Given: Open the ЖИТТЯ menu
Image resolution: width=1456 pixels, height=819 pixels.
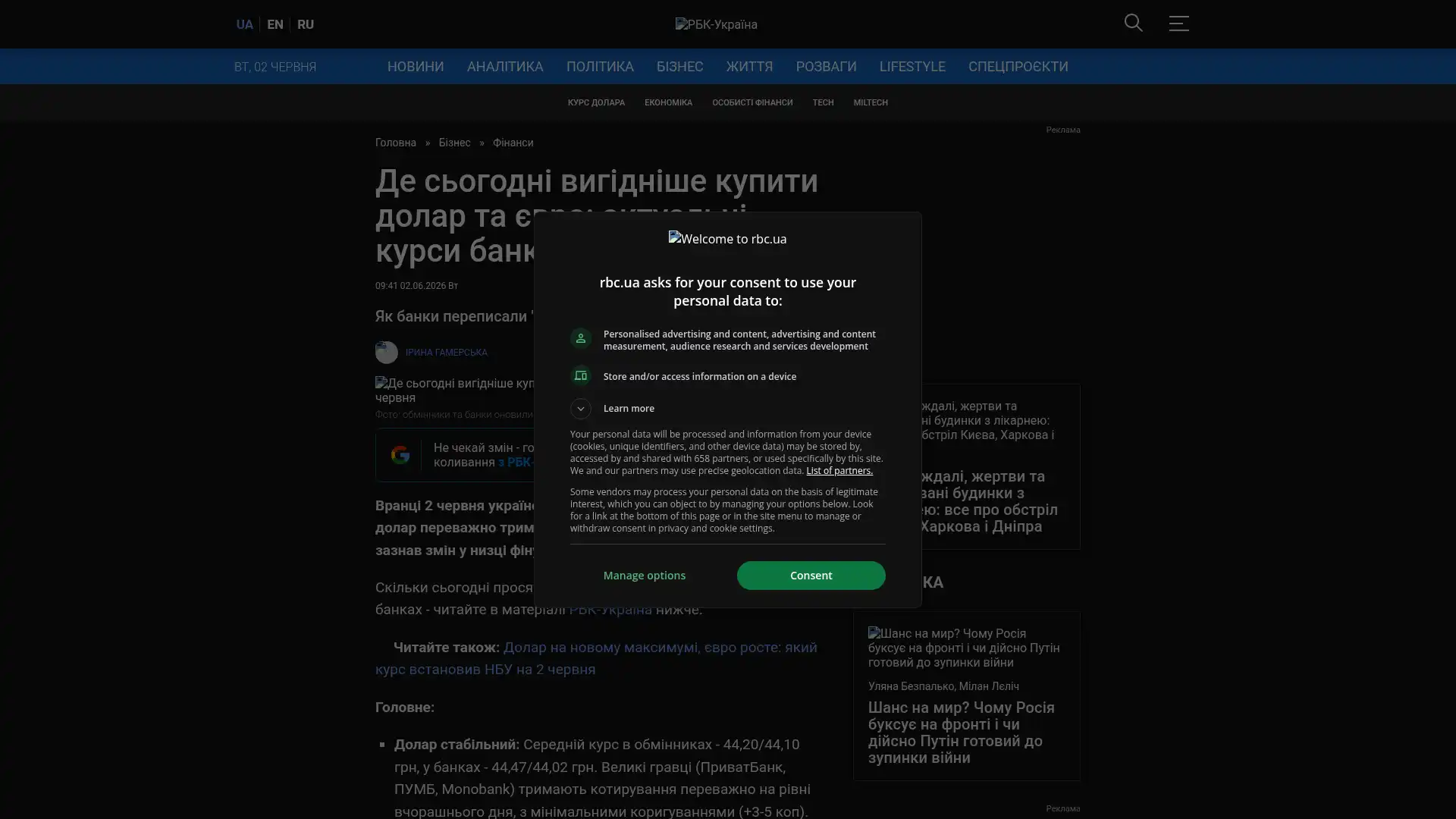Looking at the screenshot, I should (749, 67).
